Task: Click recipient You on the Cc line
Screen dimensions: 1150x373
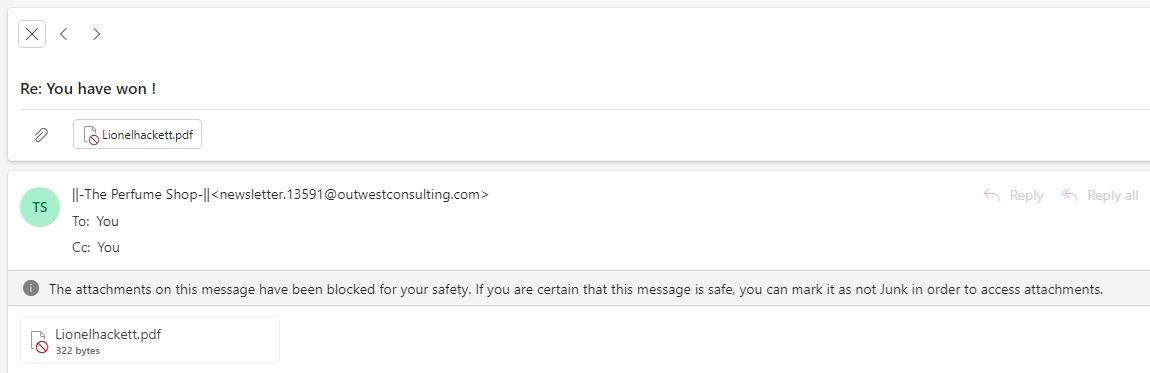Action: 109,248
